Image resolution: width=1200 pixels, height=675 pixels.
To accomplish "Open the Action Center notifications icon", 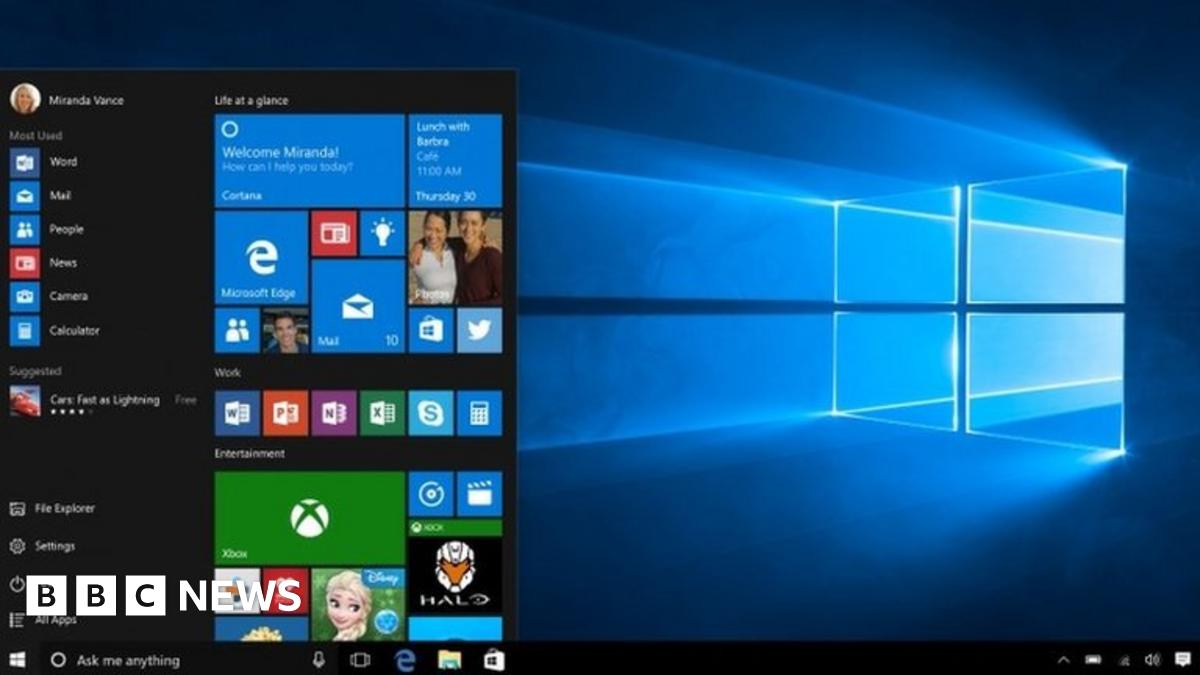I will pyautogui.click(x=1182, y=660).
